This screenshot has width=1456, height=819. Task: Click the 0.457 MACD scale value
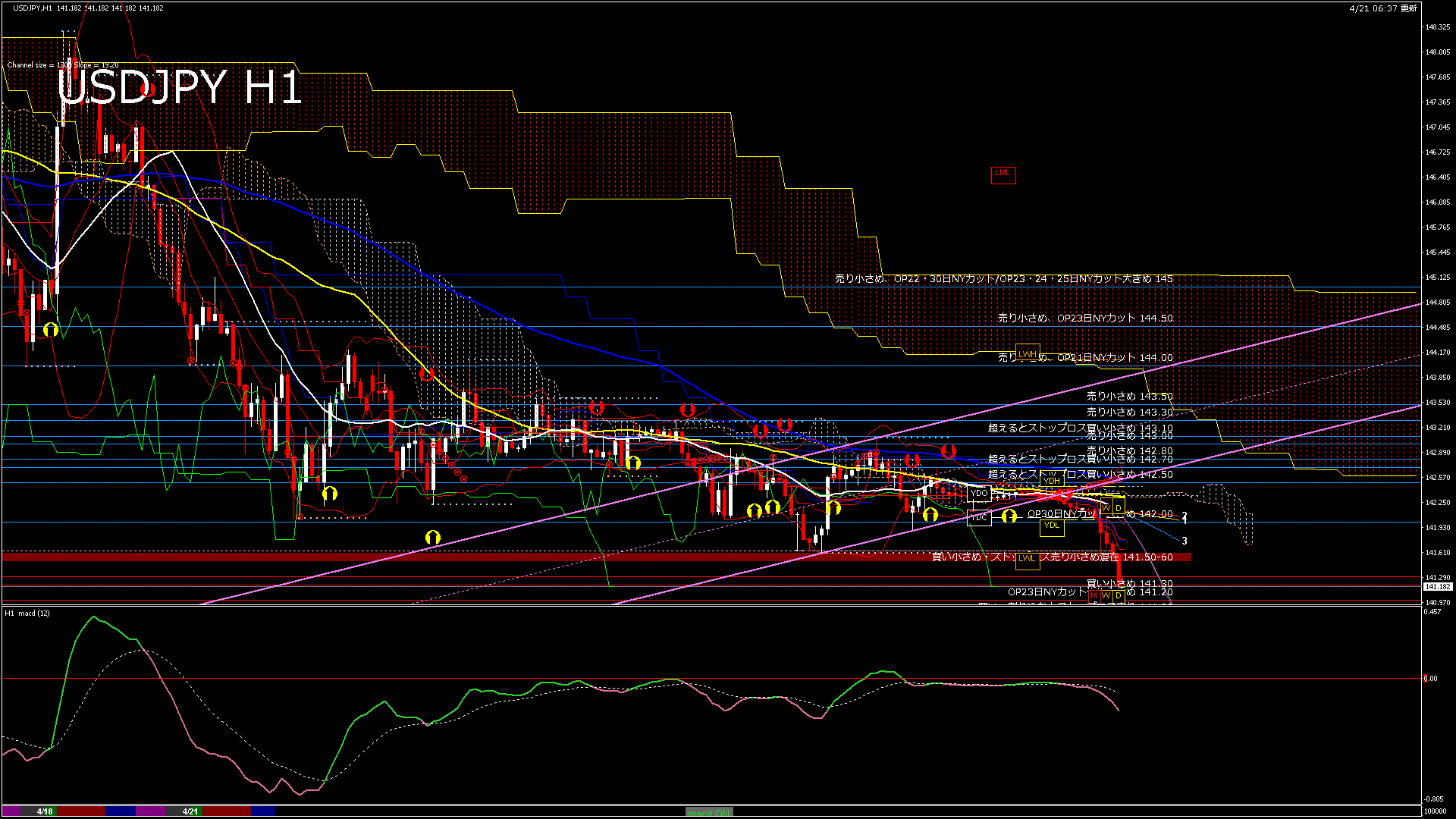click(x=1433, y=612)
